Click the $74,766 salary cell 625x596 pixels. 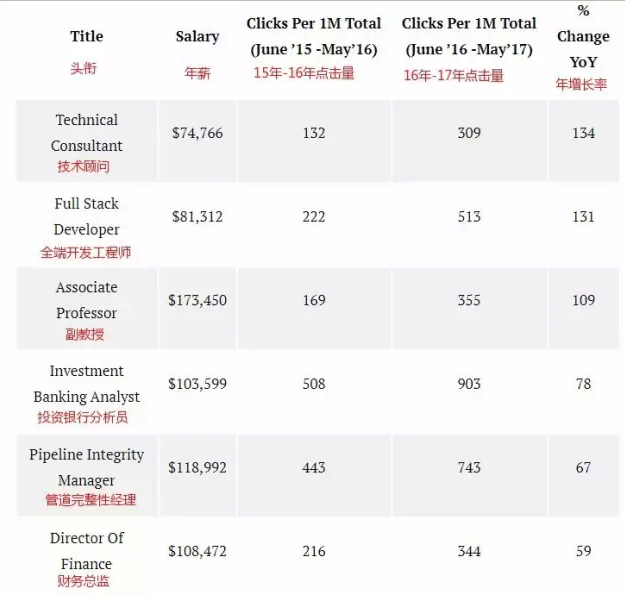[x=197, y=133]
